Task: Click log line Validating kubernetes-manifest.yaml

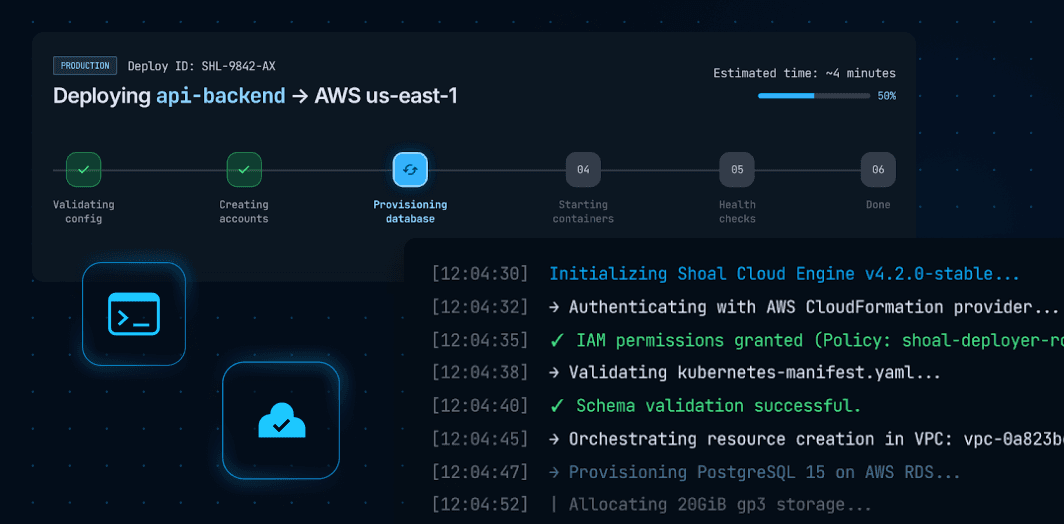Action: [745, 373]
